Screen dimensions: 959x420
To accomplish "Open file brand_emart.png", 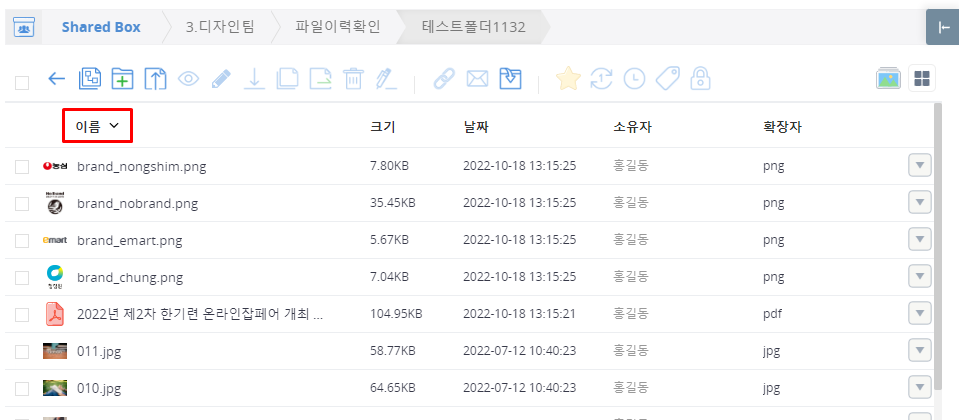I will pos(129,241).
